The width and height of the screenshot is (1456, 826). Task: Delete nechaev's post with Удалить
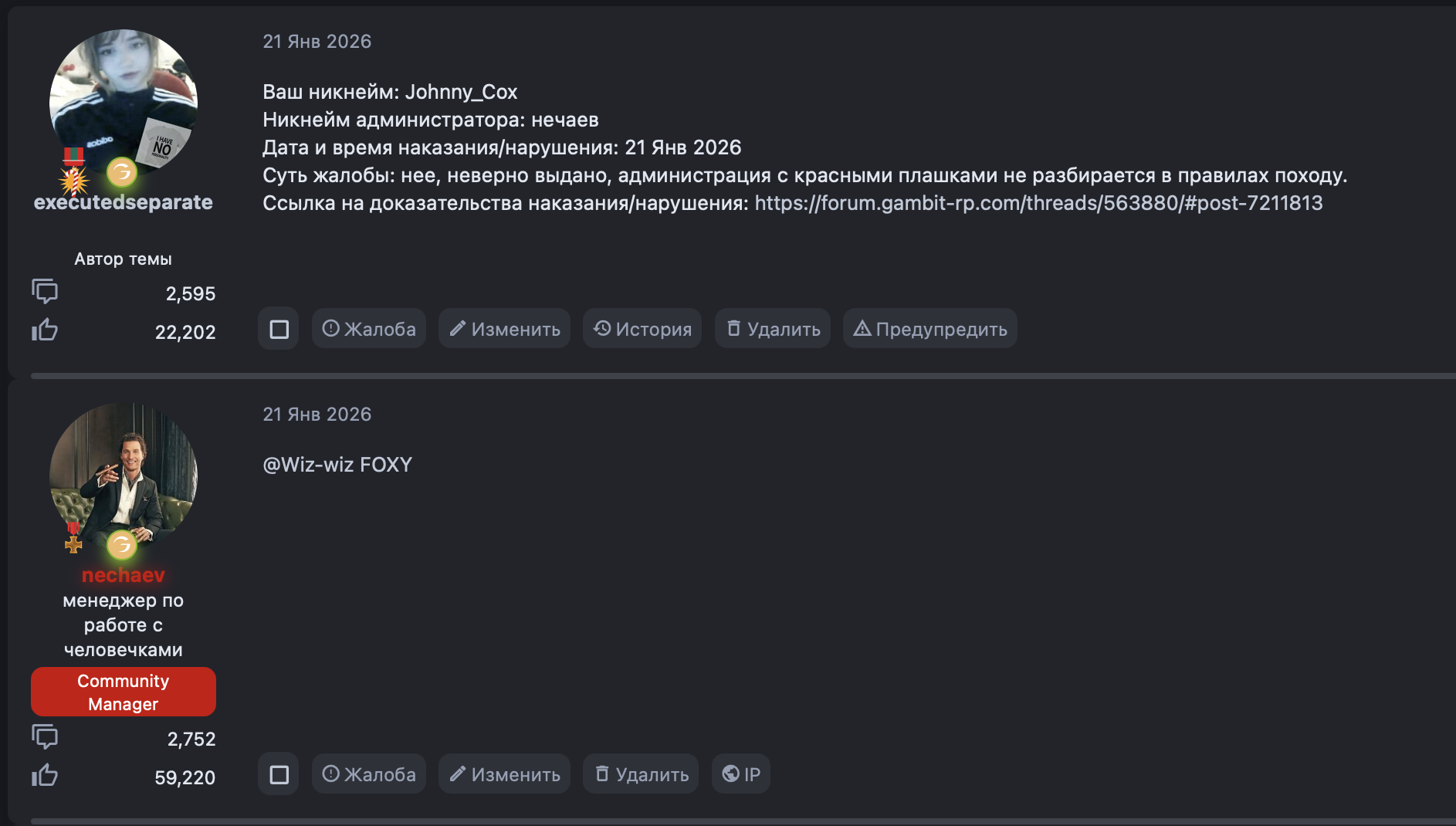click(642, 774)
